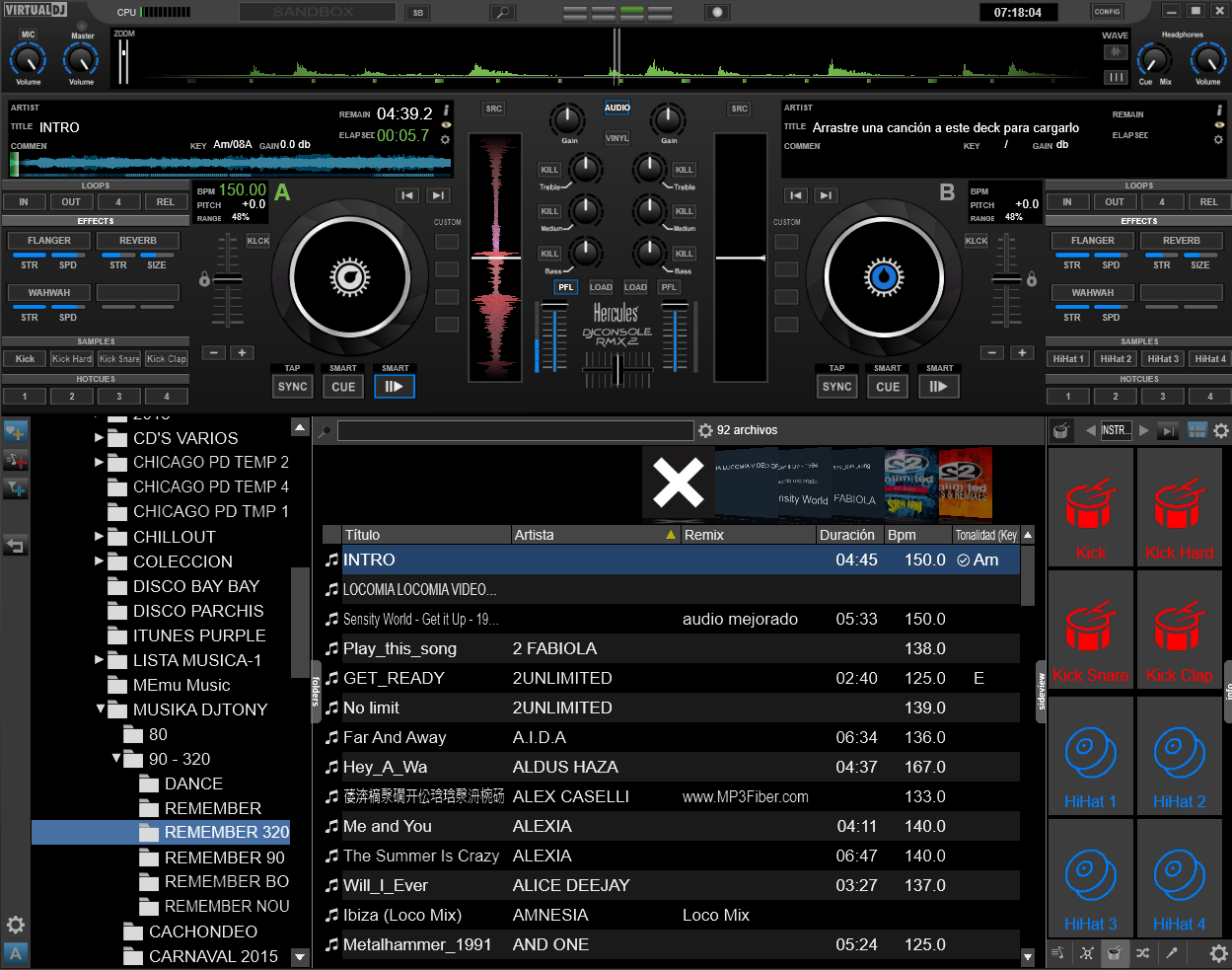The width and height of the screenshot is (1232, 970).
Task: Open the CONFIG button
Action: point(1107,12)
